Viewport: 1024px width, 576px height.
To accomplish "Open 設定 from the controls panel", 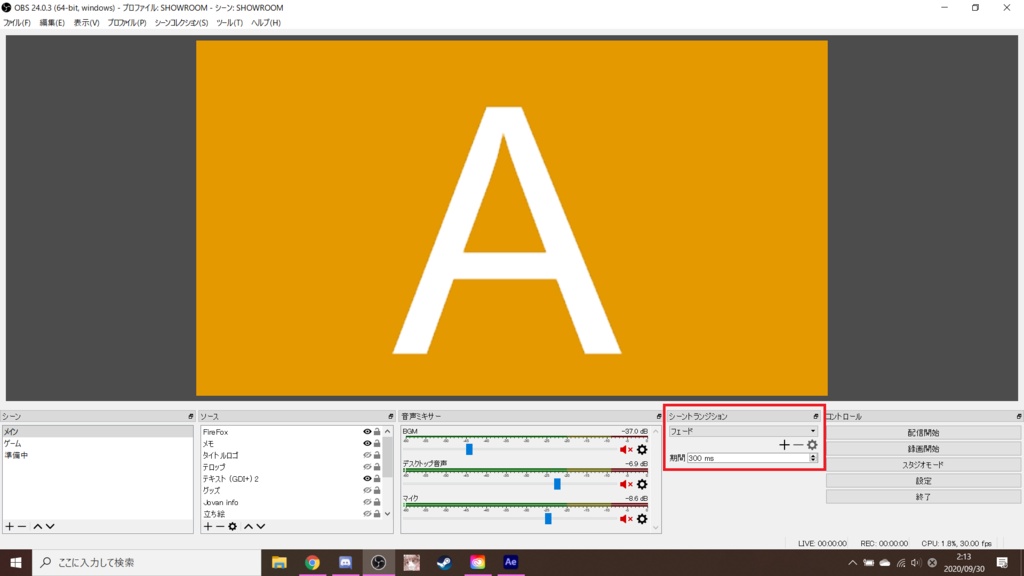I will coord(923,481).
